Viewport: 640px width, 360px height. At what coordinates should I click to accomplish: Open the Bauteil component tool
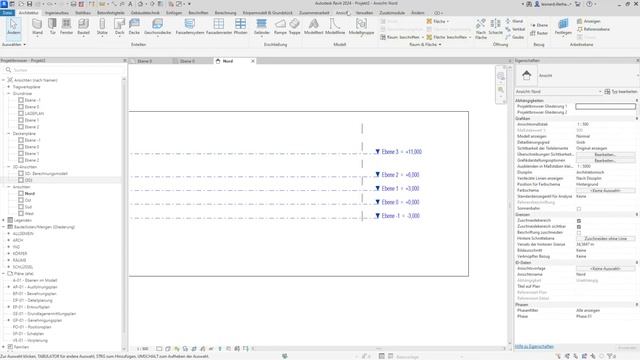coord(83,27)
